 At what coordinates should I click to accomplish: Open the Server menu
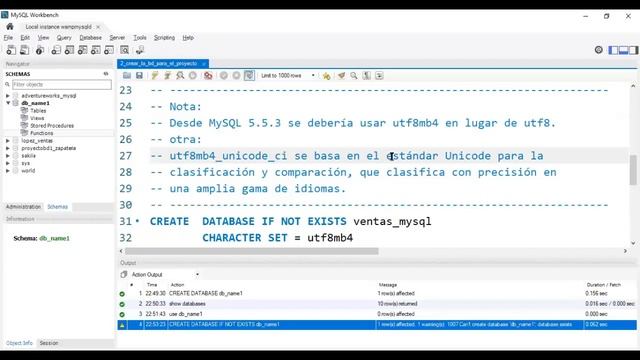coord(117,38)
